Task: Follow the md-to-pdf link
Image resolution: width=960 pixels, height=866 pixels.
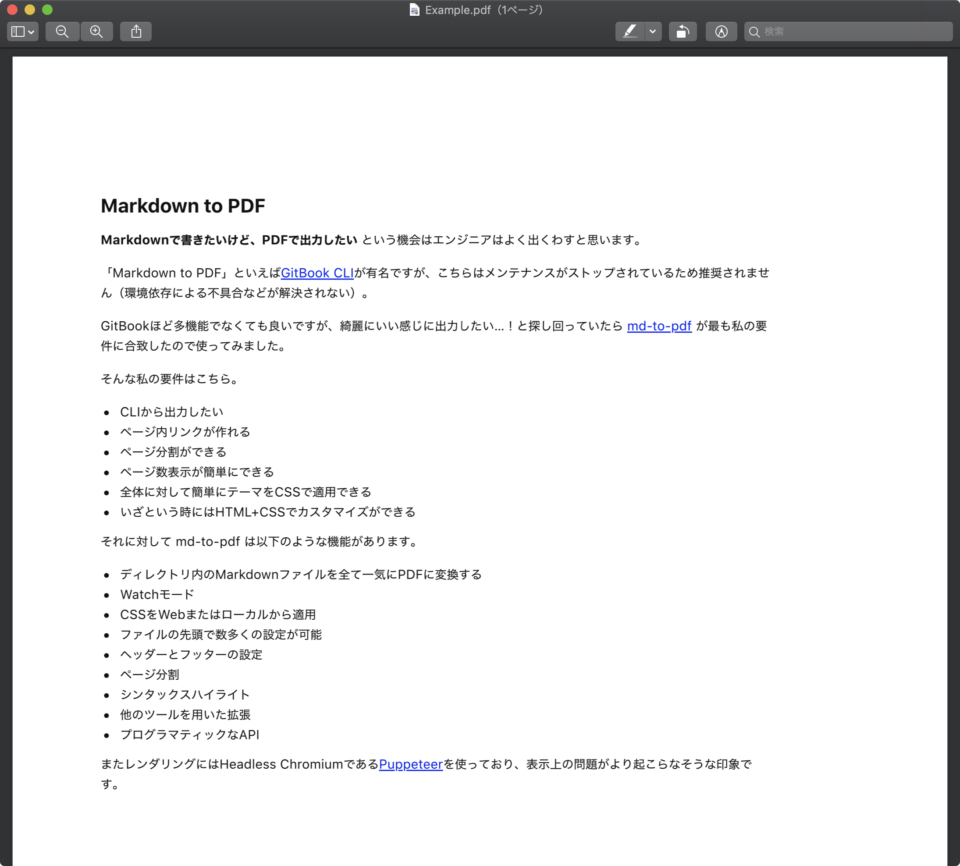Action: coord(659,325)
